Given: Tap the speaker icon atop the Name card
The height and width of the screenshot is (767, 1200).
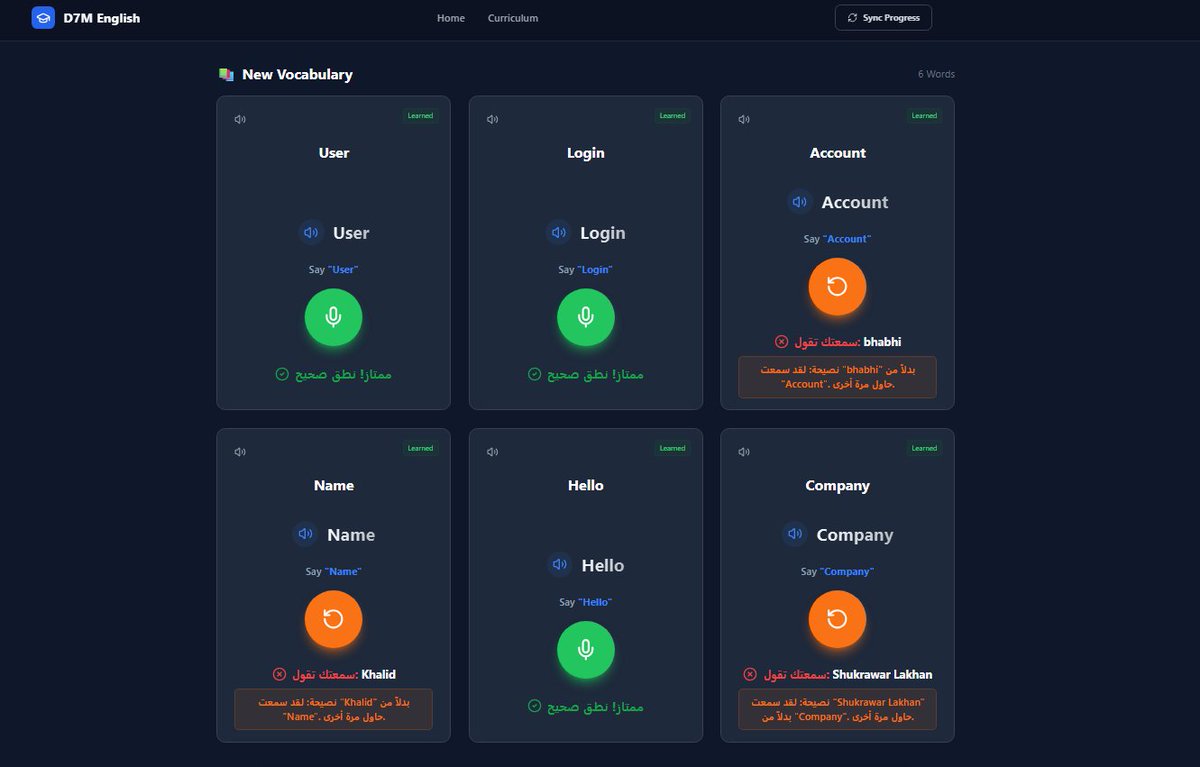Looking at the screenshot, I should pos(240,451).
